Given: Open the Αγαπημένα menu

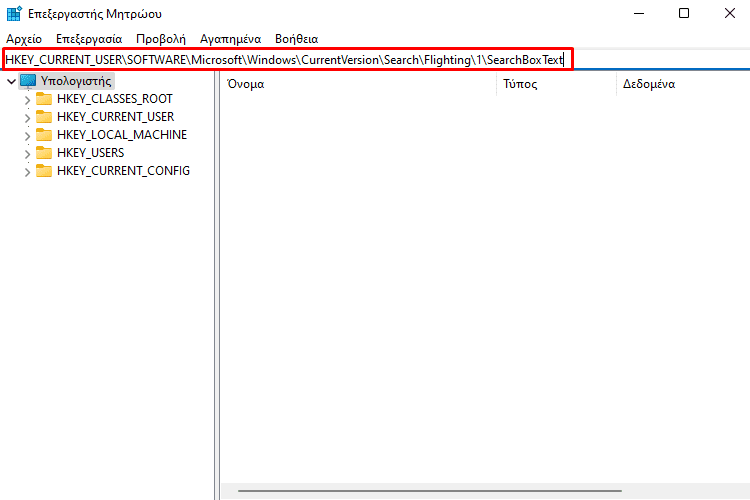Looking at the screenshot, I should coord(231,39).
